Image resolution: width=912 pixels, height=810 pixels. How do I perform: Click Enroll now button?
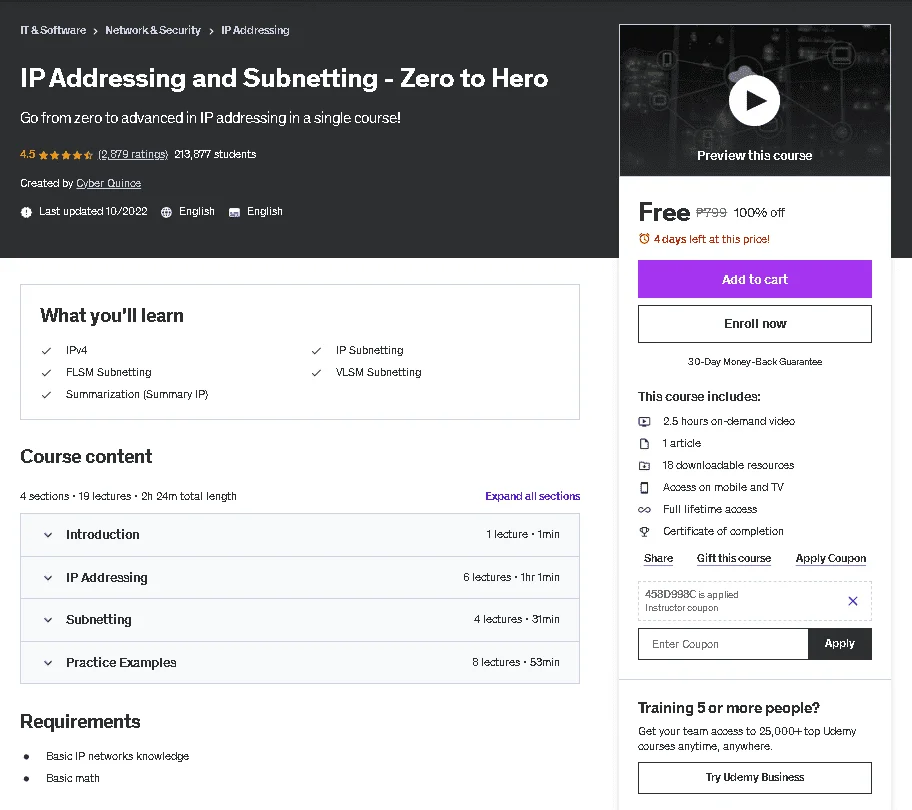754,324
